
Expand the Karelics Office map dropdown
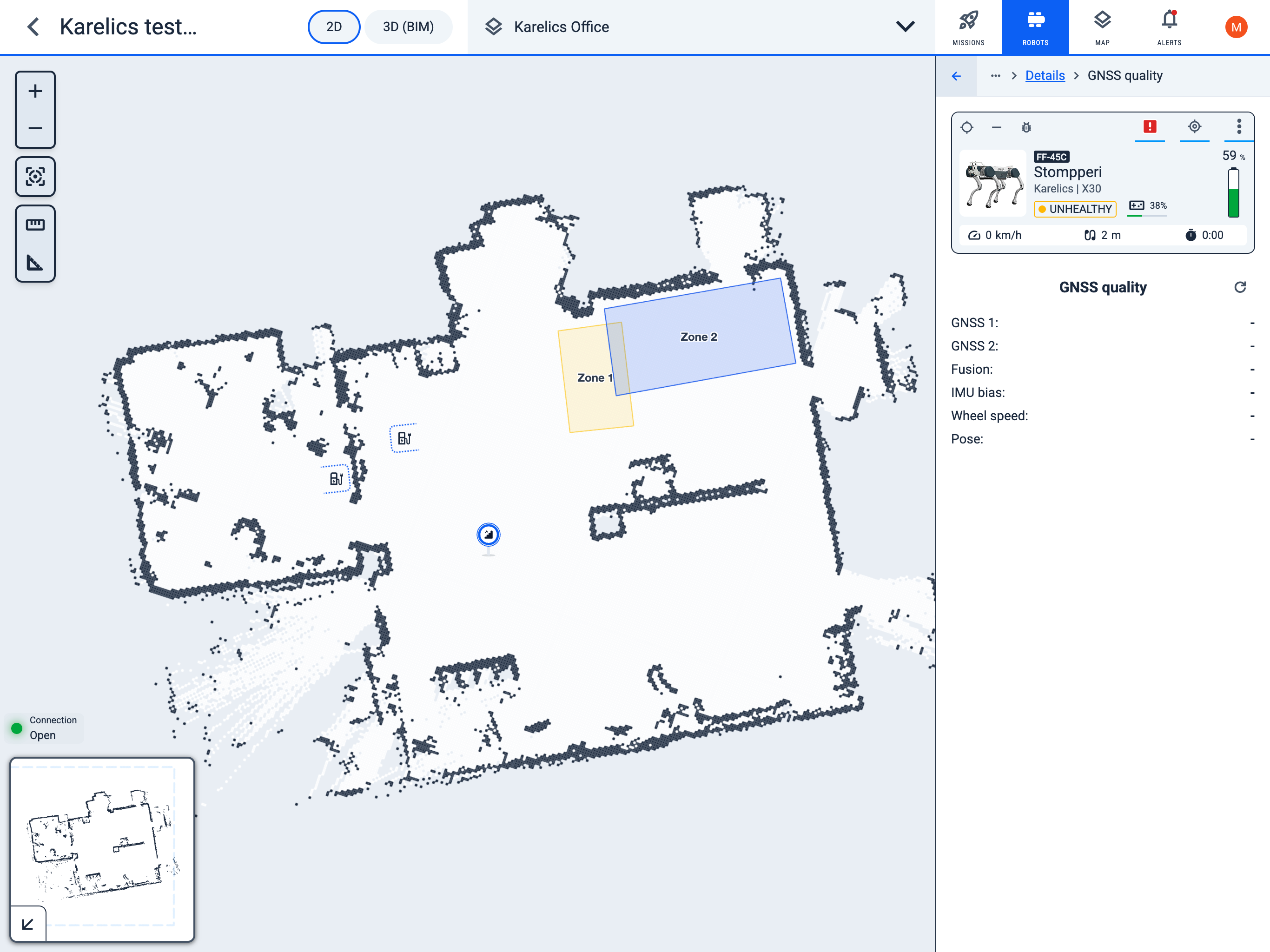905,27
